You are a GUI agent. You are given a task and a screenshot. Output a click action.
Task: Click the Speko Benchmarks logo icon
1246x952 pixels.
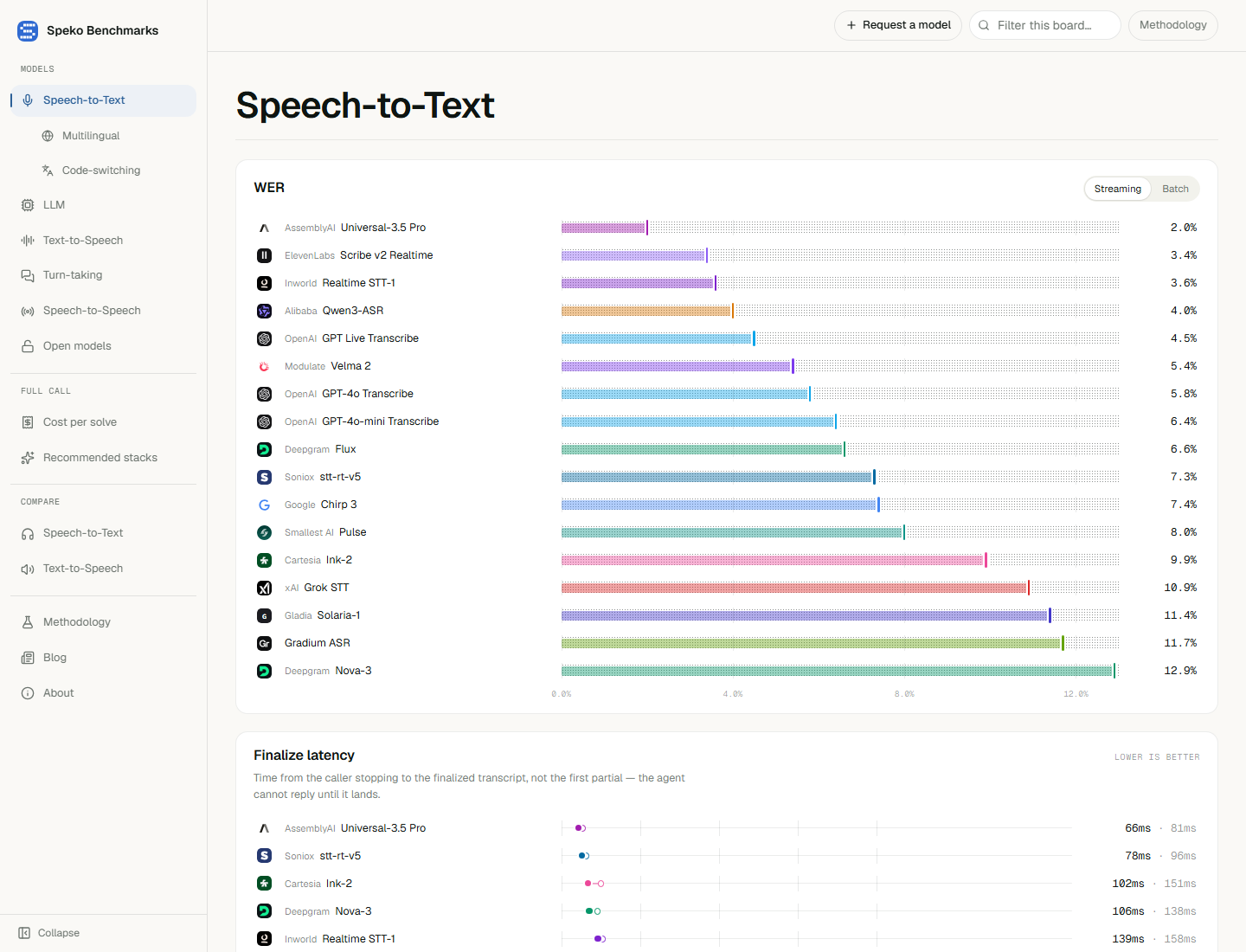pyautogui.click(x=28, y=30)
